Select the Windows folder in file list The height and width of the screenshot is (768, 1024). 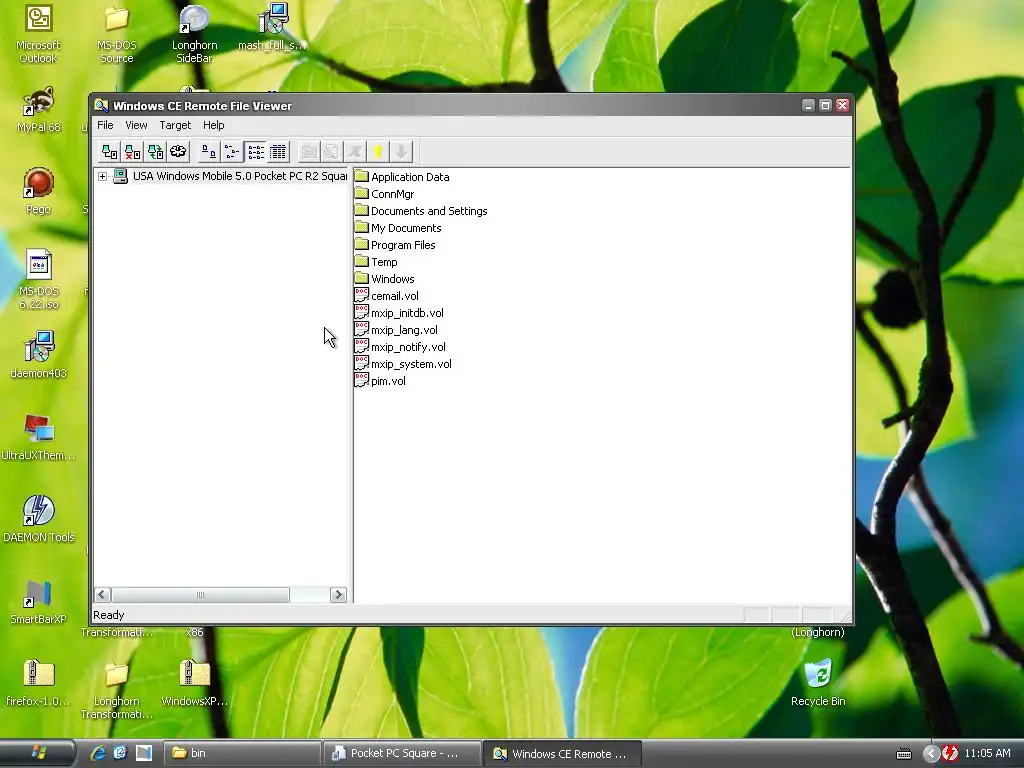(385, 278)
